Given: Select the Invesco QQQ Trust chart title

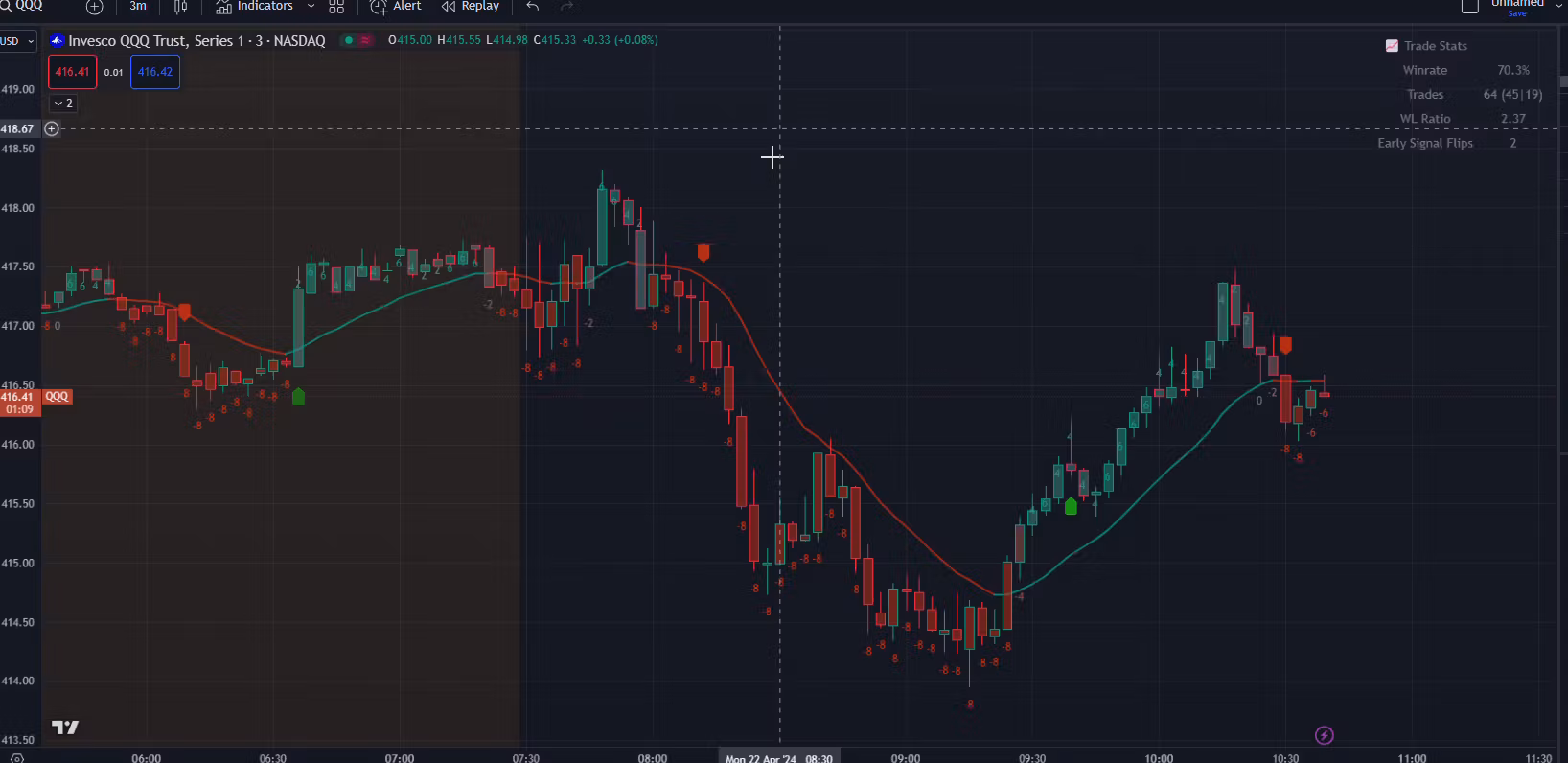Looking at the screenshot, I should [x=196, y=40].
